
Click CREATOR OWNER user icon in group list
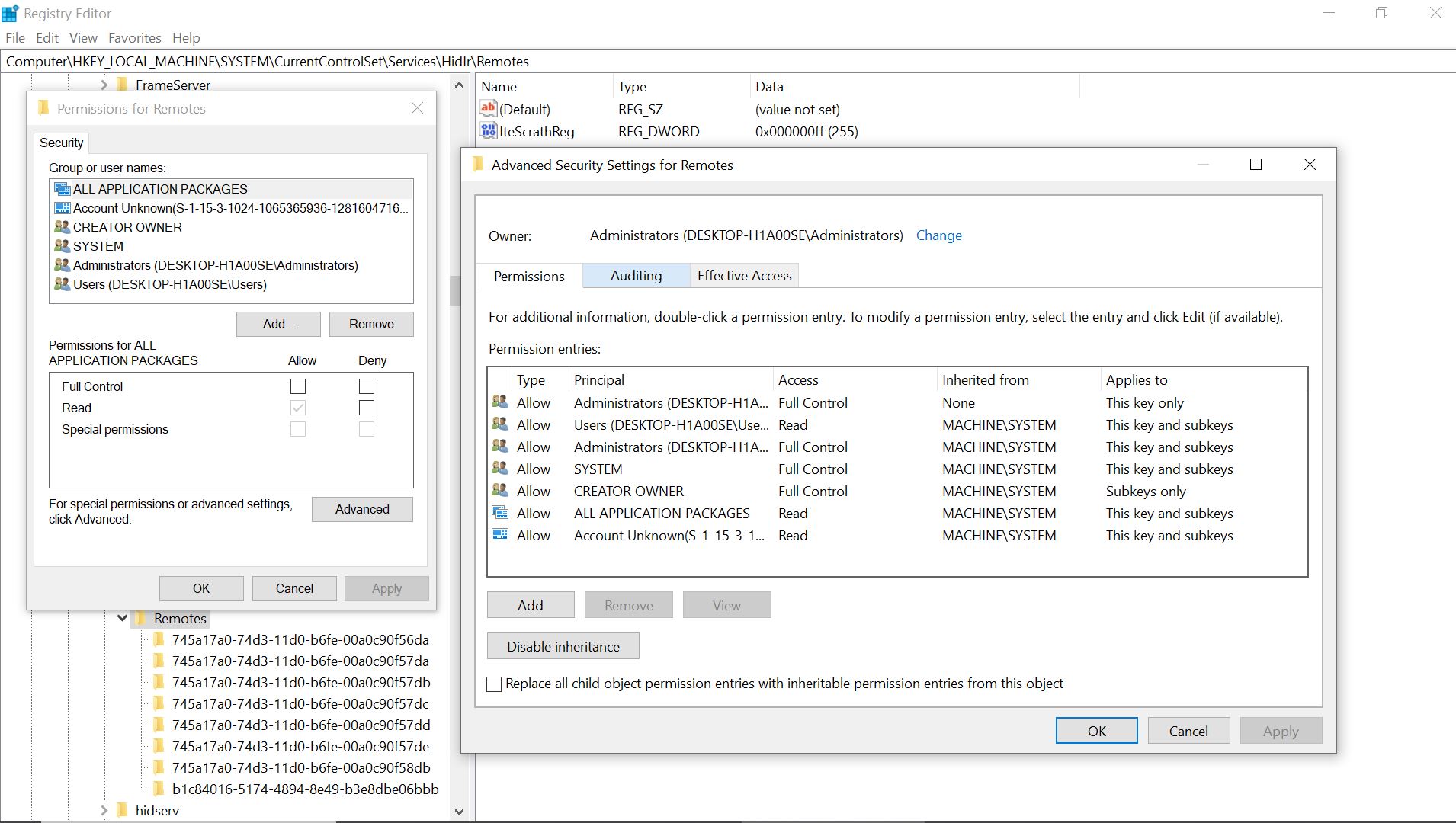pyautogui.click(x=63, y=227)
